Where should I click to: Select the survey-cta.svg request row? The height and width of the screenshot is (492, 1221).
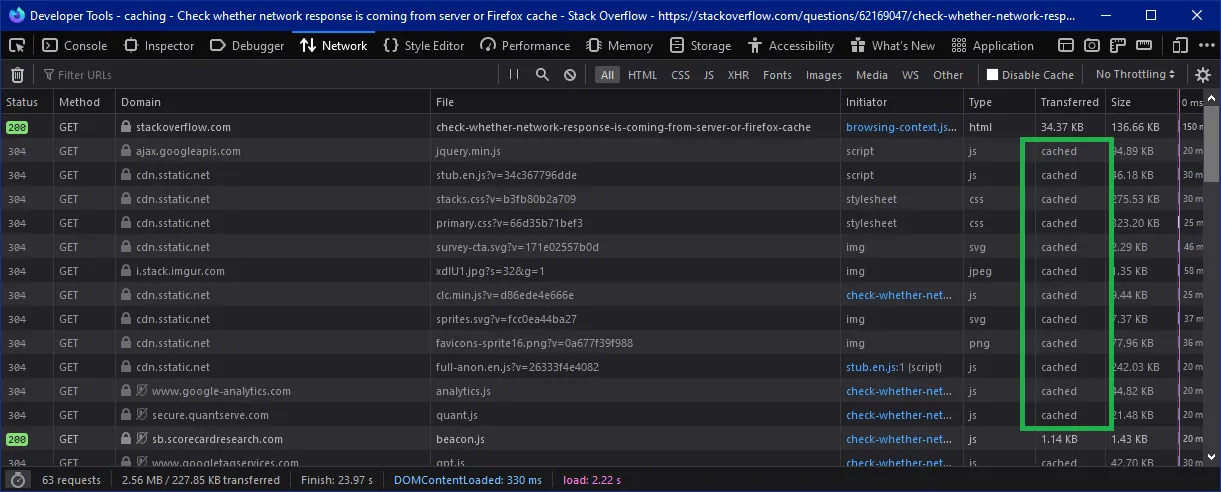tap(602, 247)
